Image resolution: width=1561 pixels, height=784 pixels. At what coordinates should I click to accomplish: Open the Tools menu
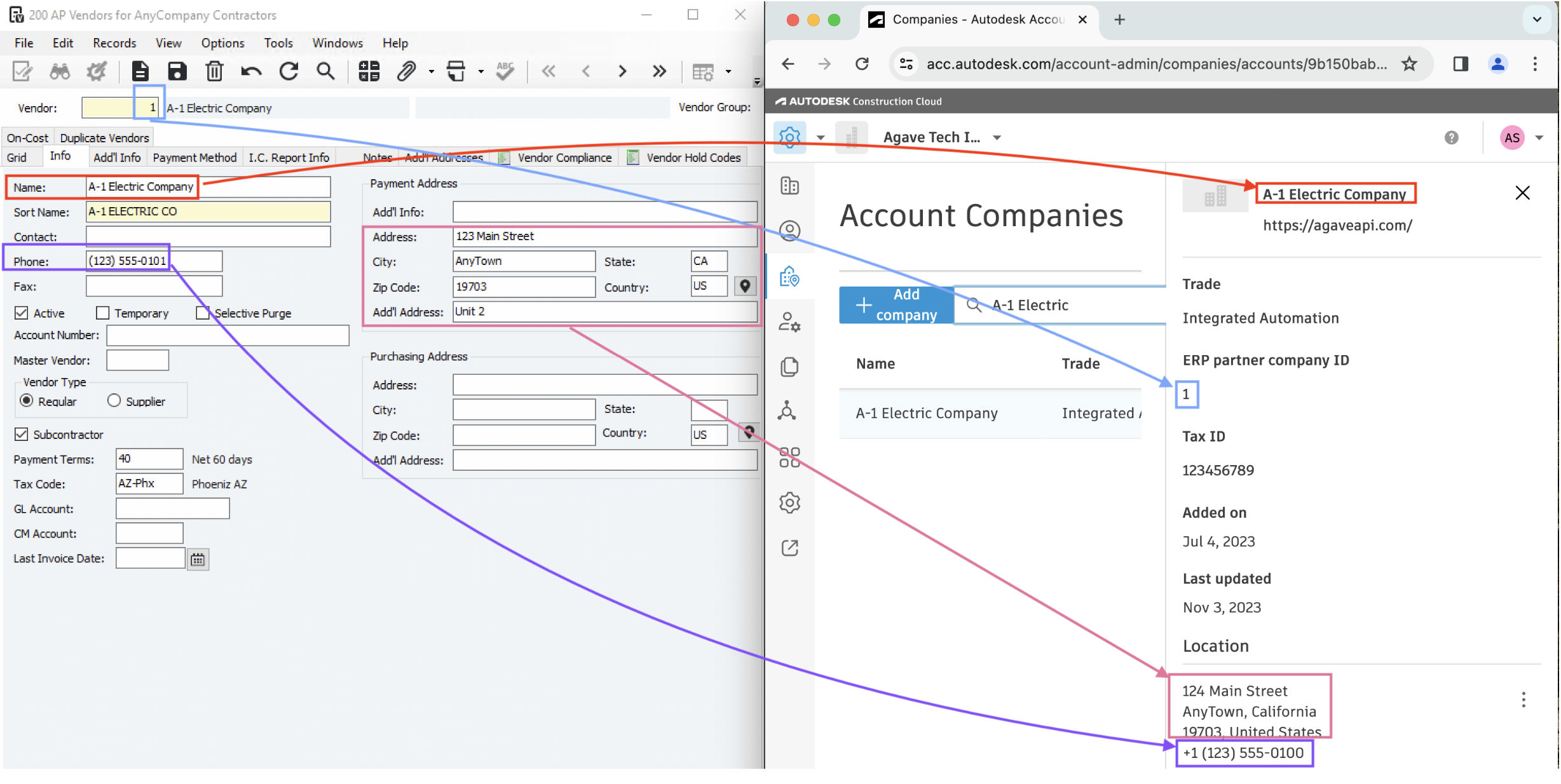tap(278, 43)
